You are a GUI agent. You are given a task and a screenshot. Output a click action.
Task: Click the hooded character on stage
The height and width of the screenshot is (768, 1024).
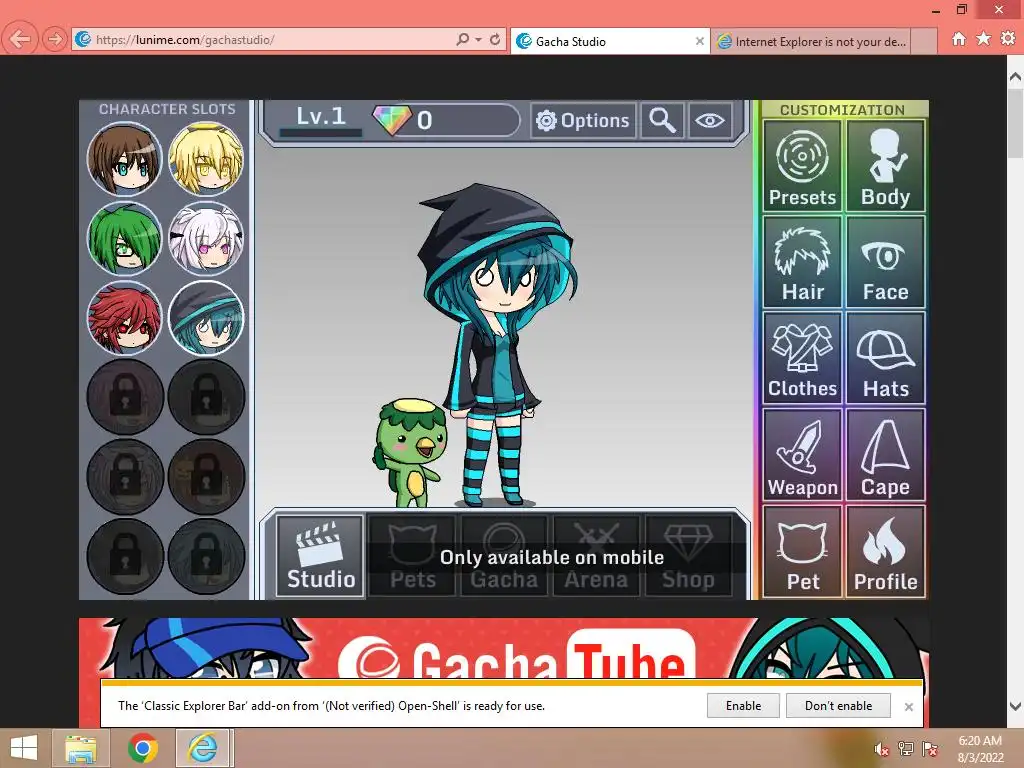pos(498,345)
